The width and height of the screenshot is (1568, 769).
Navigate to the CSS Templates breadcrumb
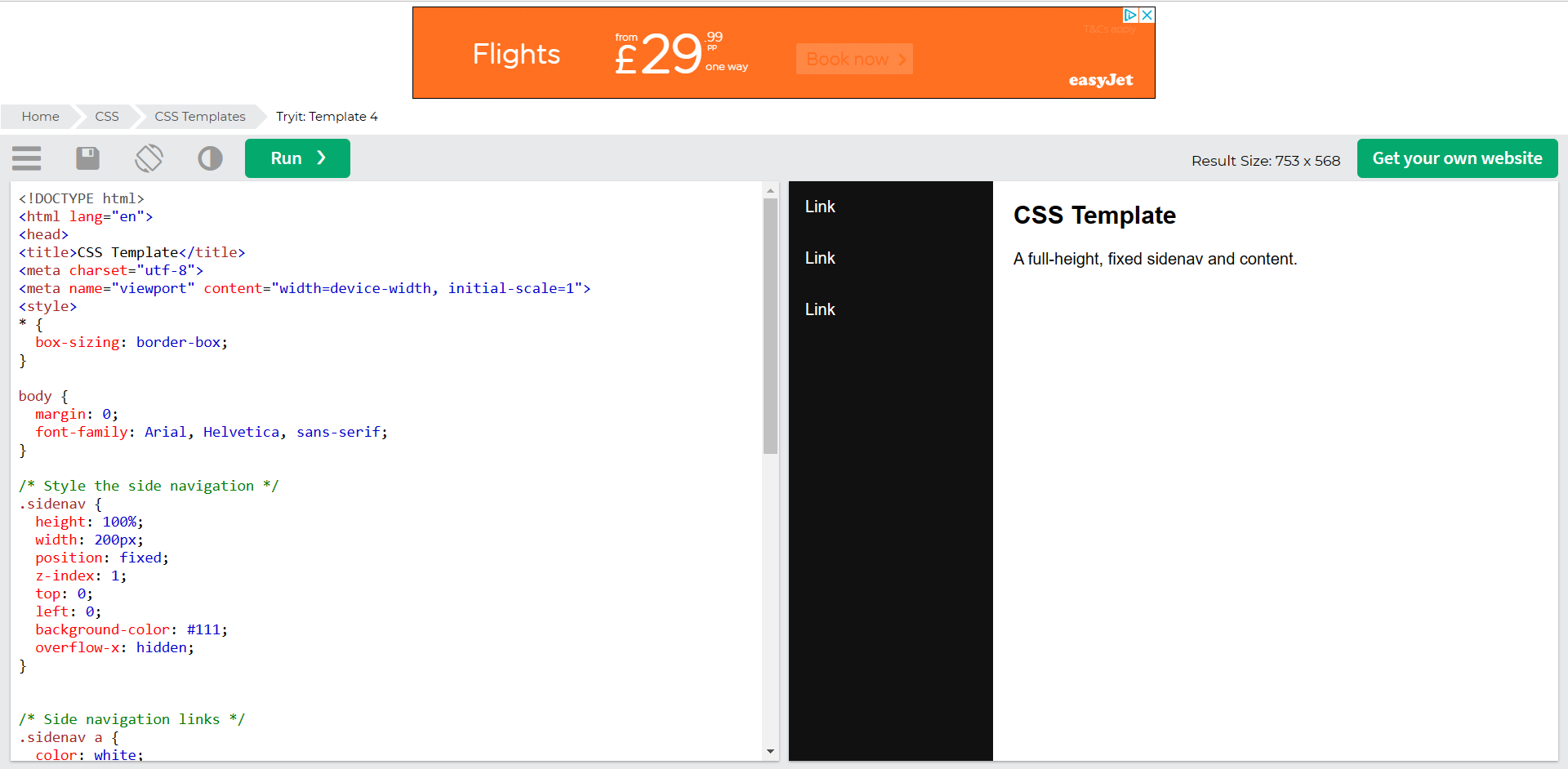200,117
